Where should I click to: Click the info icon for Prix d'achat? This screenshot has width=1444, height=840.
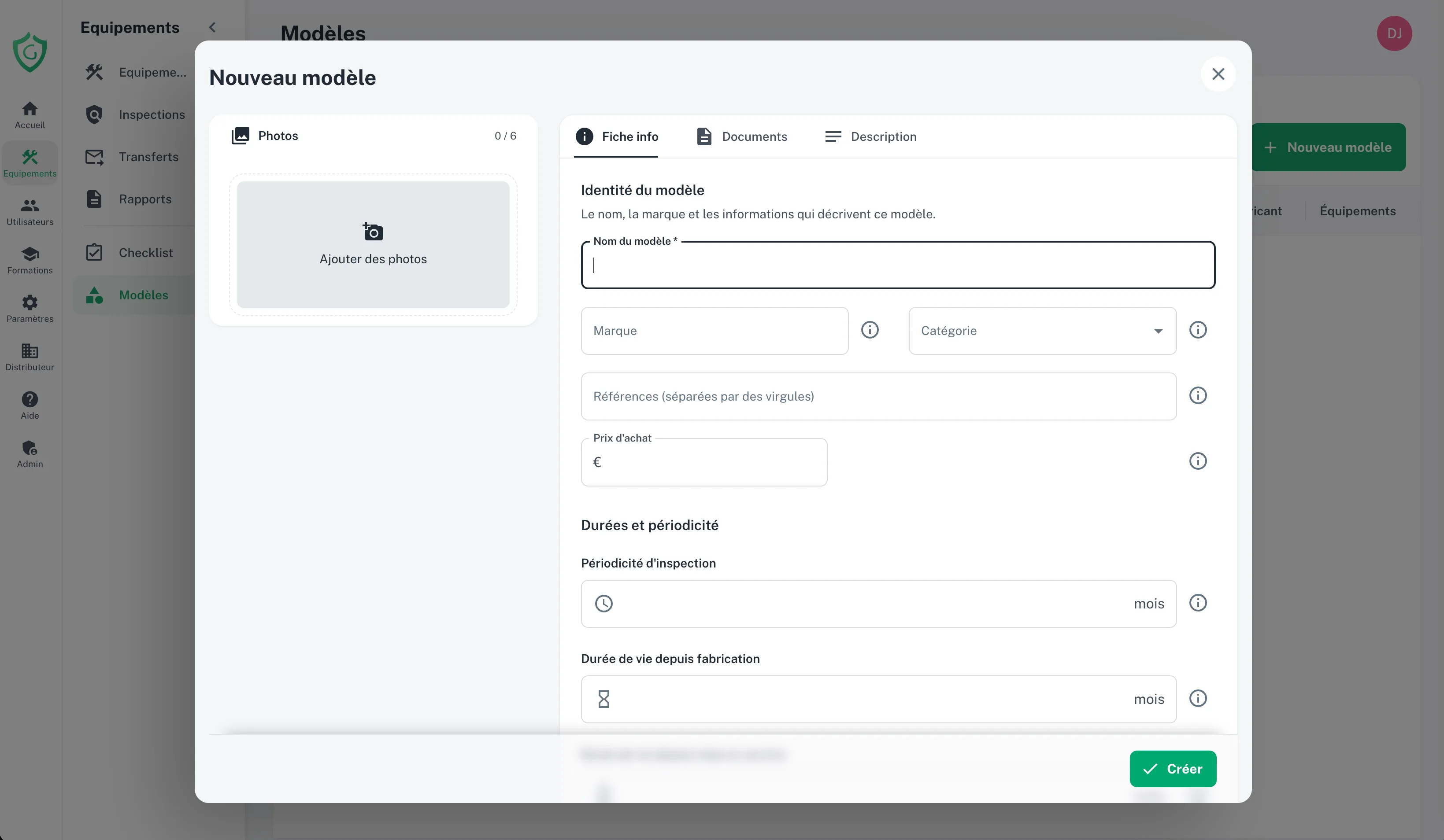coord(1198,461)
